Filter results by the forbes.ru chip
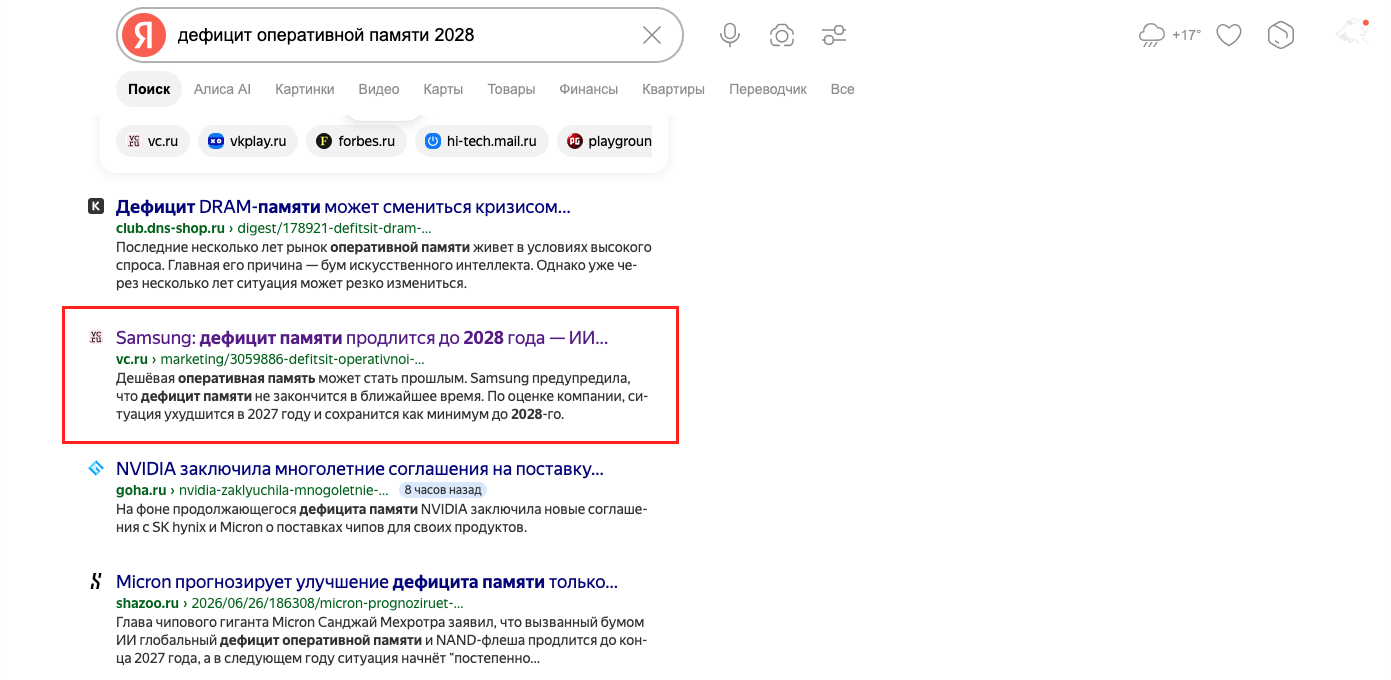 356,141
